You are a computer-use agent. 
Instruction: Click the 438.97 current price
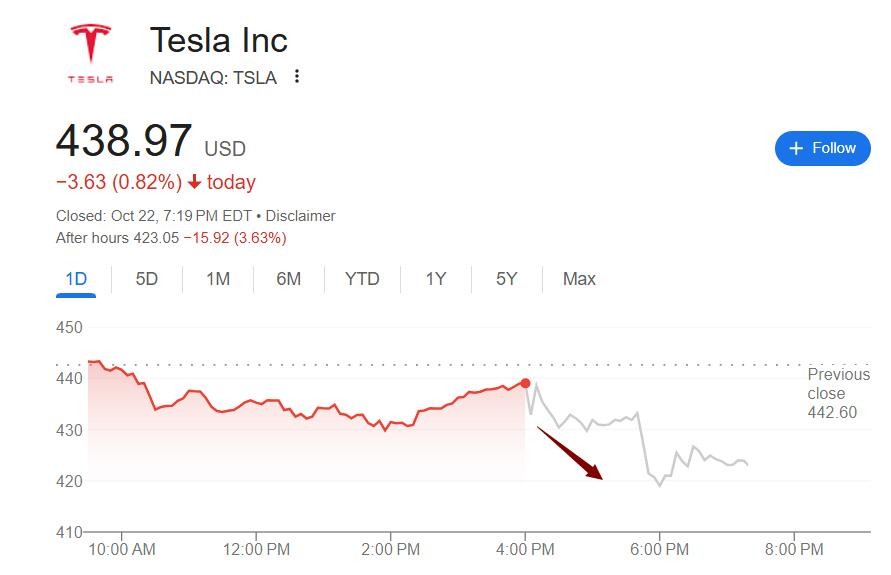click(x=123, y=141)
